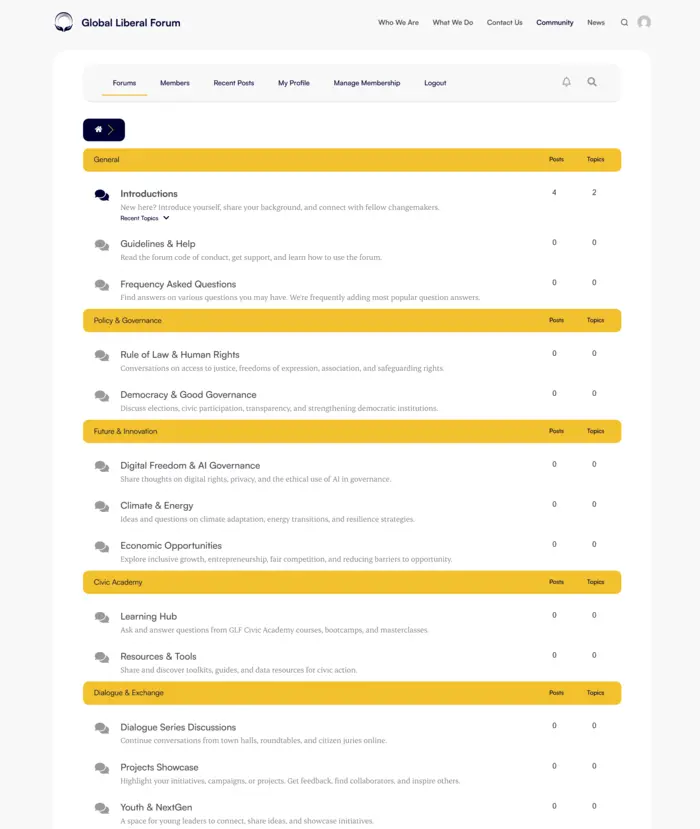Viewport: 700px width, 829px height.
Task: Click Logout in the forum navigation
Action: 435,83
